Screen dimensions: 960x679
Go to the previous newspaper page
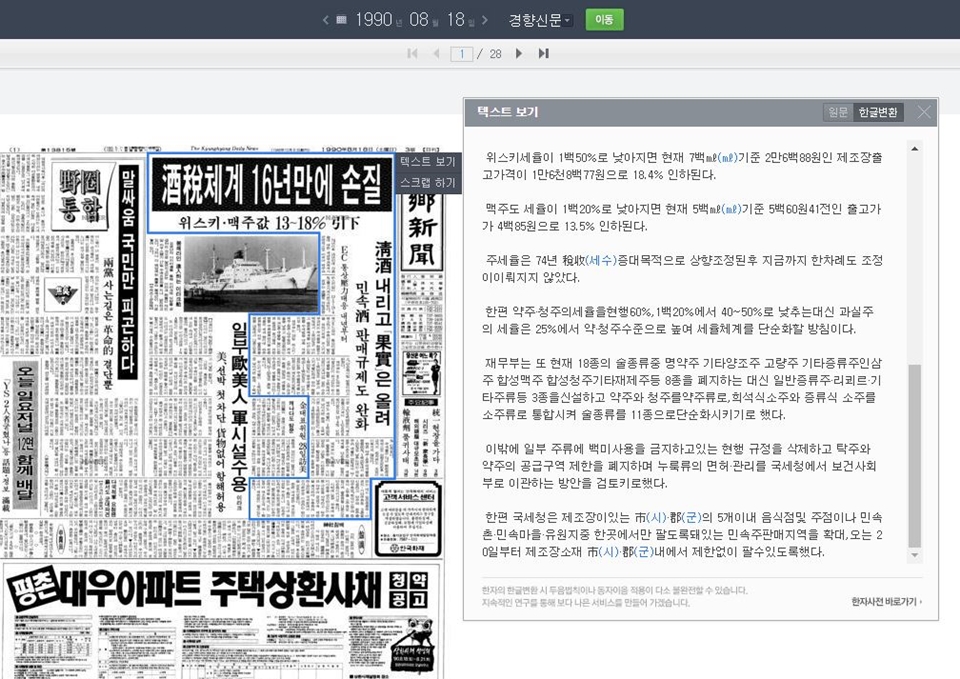[437, 54]
